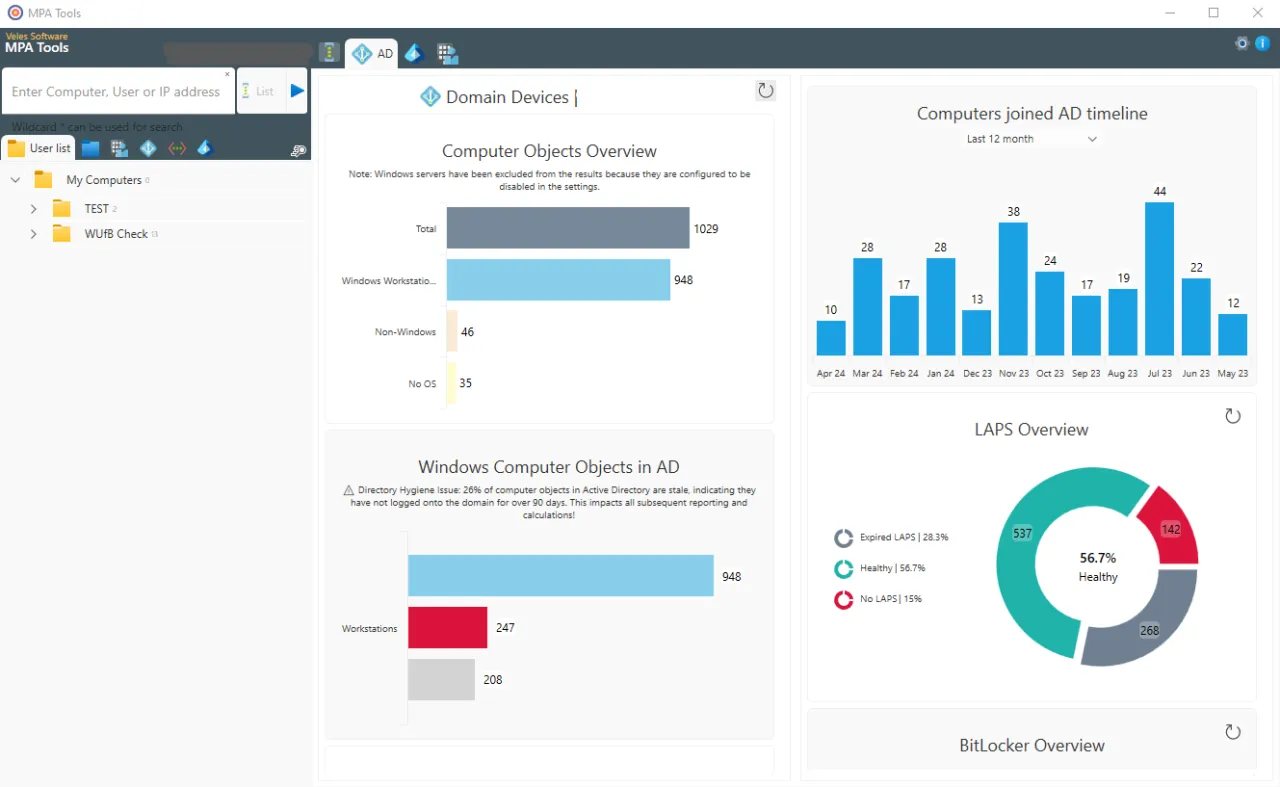Open the Azure pyramid icon in the sidebar tabs

click(x=205, y=148)
